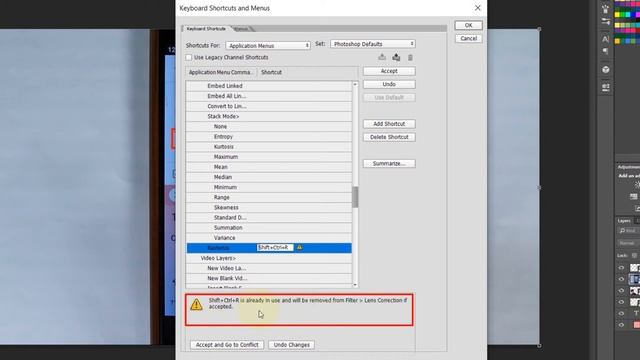Viewport: 640px width, 360px height.
Task: Click the Add Shortcut button
Action: pyautogui.click(x=389, y=124)
